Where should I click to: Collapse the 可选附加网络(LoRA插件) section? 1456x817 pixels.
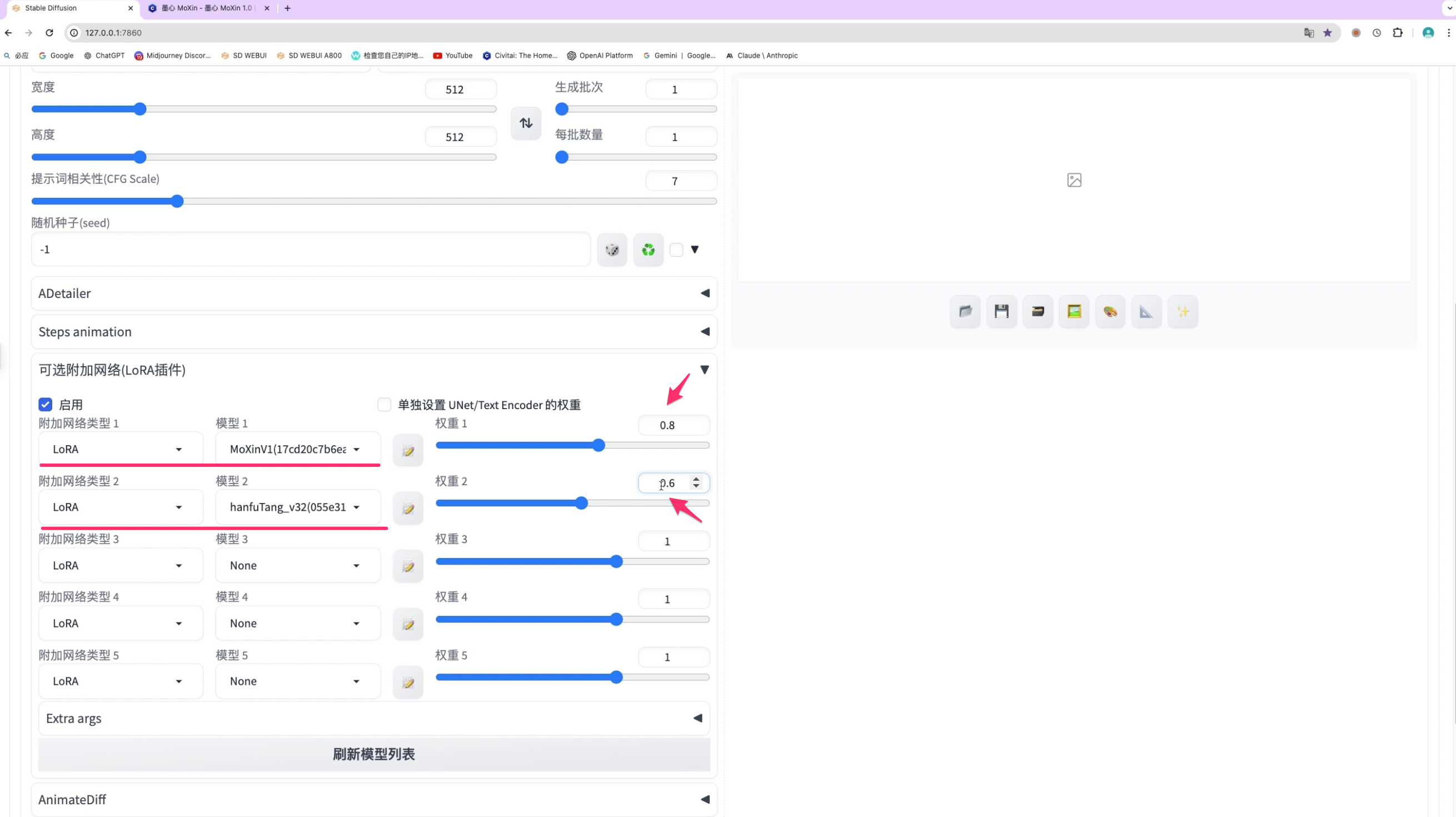coord(374,370)
